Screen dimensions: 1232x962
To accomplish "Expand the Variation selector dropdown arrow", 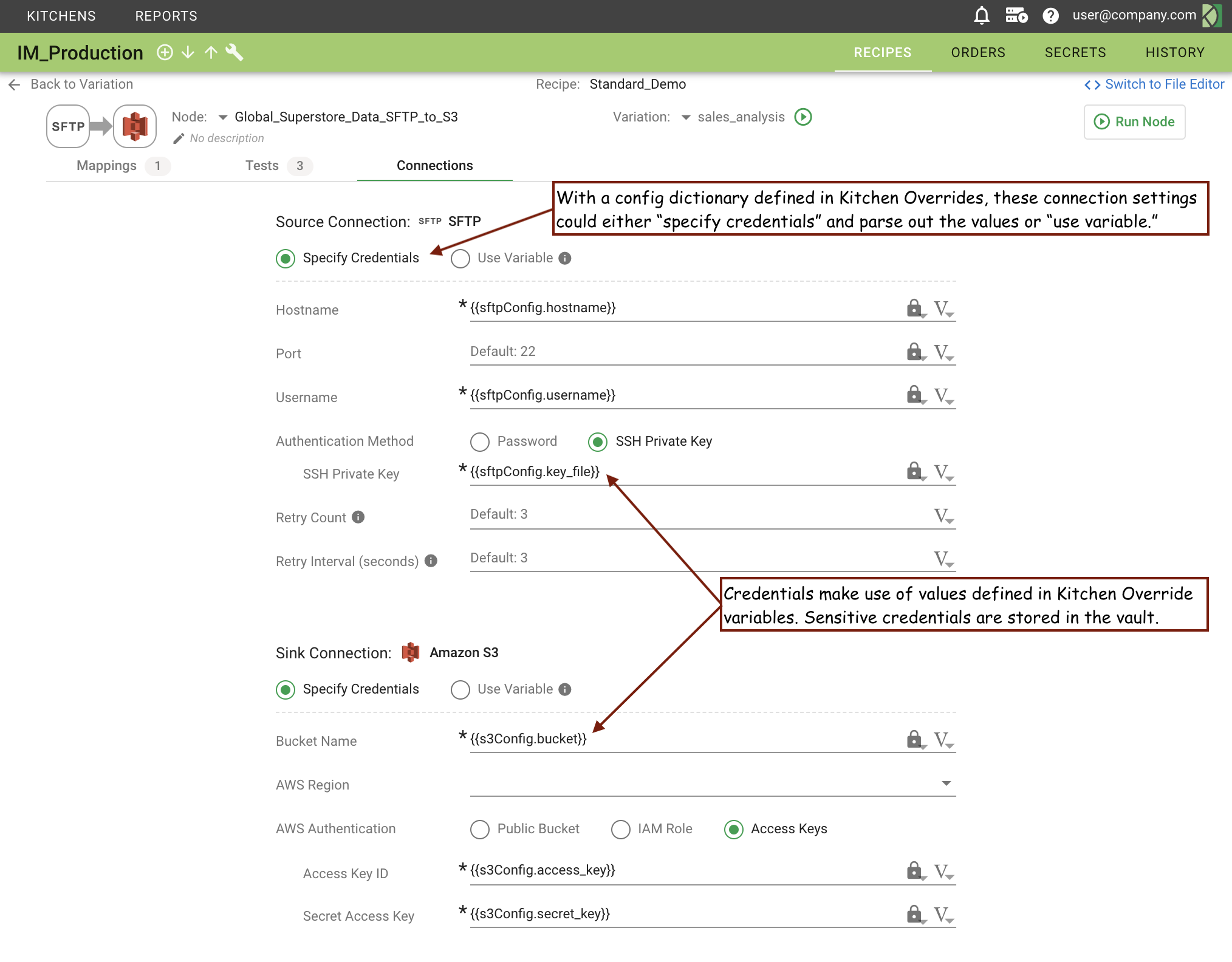I will (686, 117).
